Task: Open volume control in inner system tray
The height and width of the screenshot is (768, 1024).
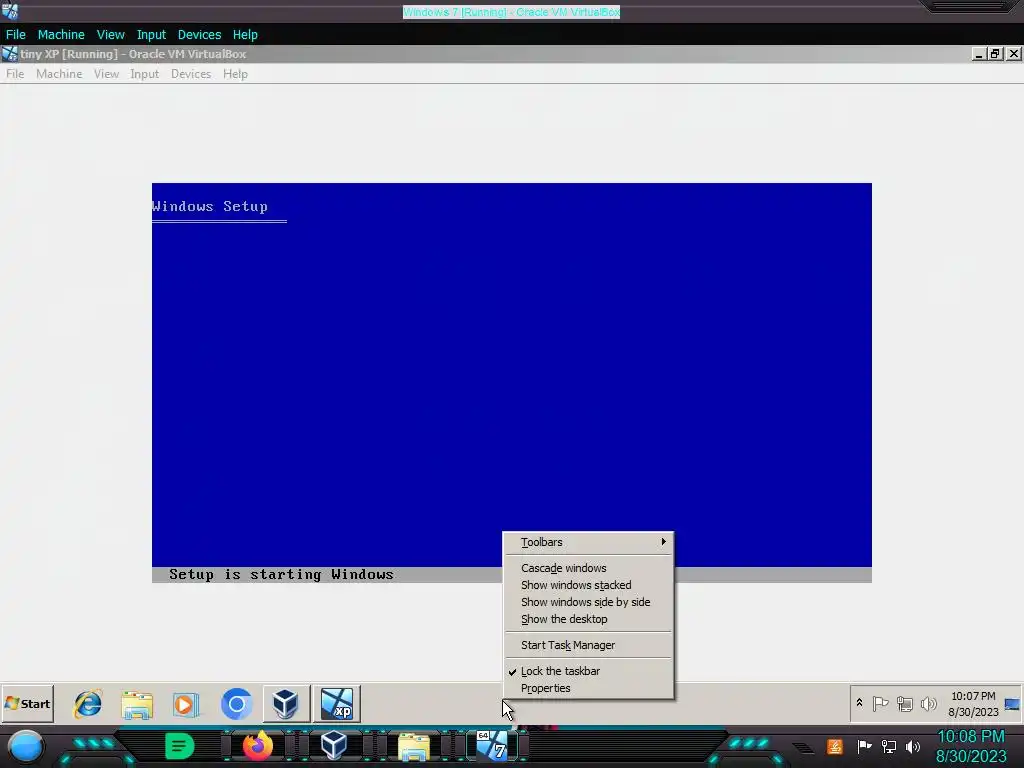Action: pos(928,704)
